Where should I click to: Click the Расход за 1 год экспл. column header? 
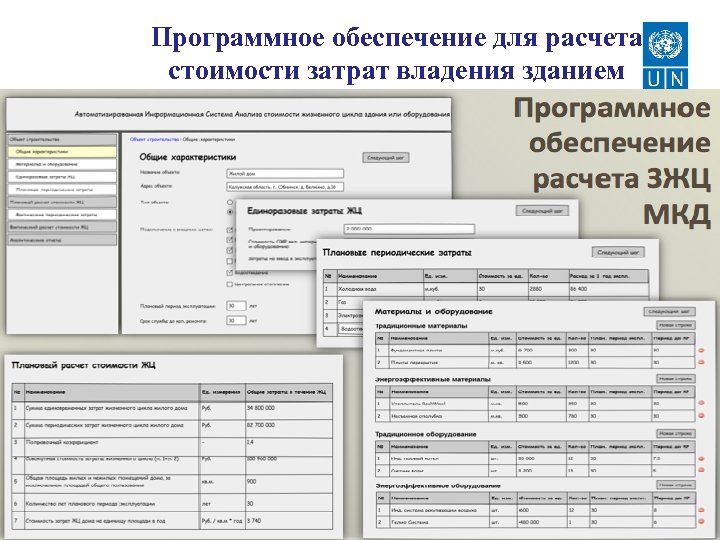tap(608, 276)
